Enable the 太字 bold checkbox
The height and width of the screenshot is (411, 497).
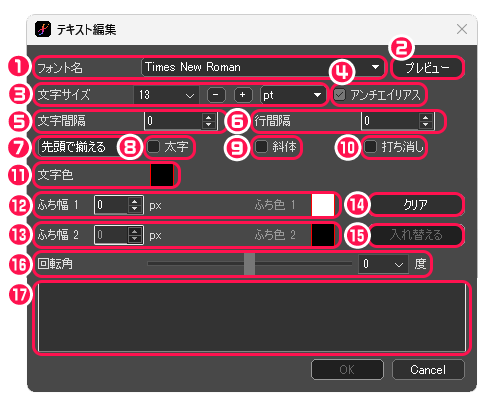click(x=154, y=147)
